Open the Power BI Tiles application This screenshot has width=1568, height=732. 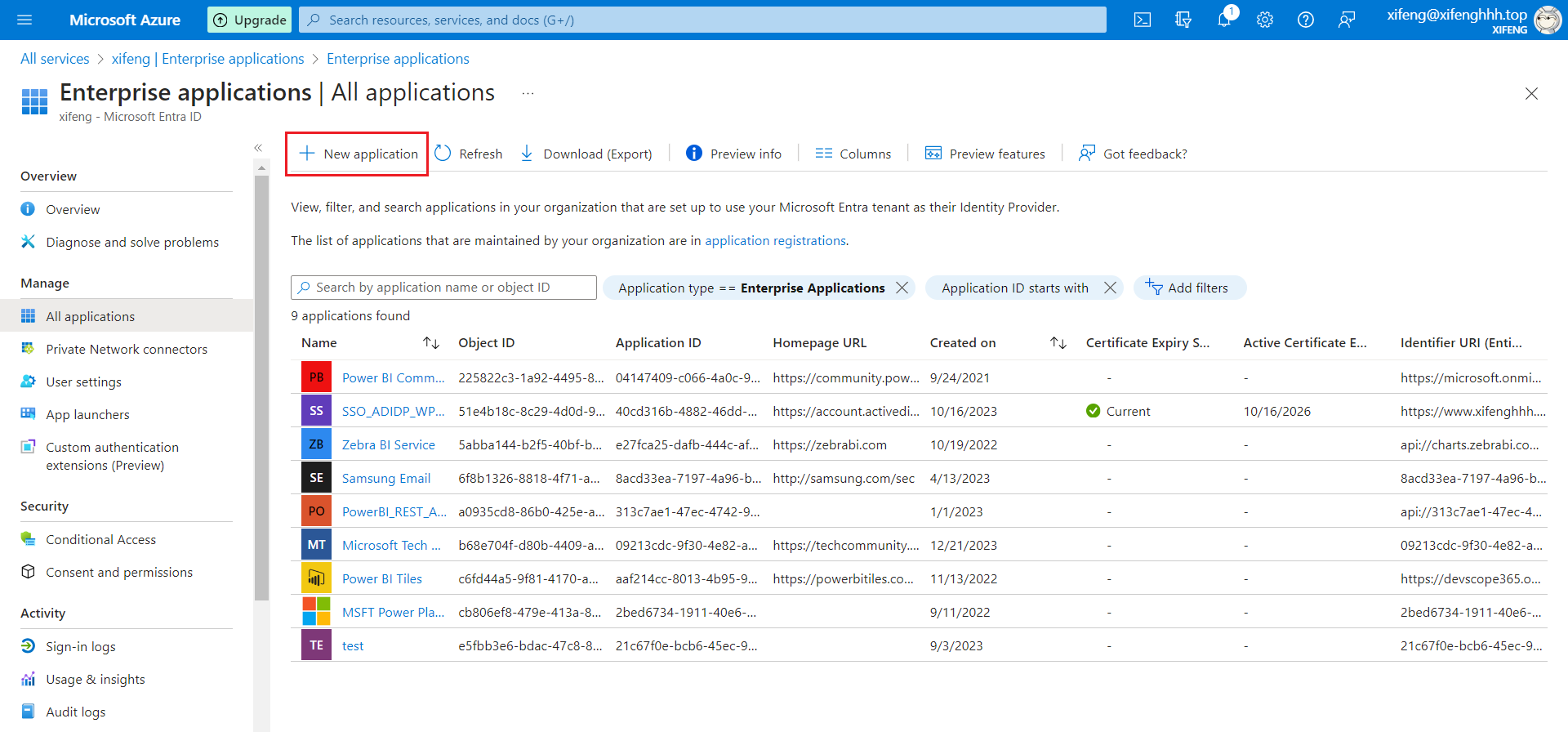click(382, 579)
